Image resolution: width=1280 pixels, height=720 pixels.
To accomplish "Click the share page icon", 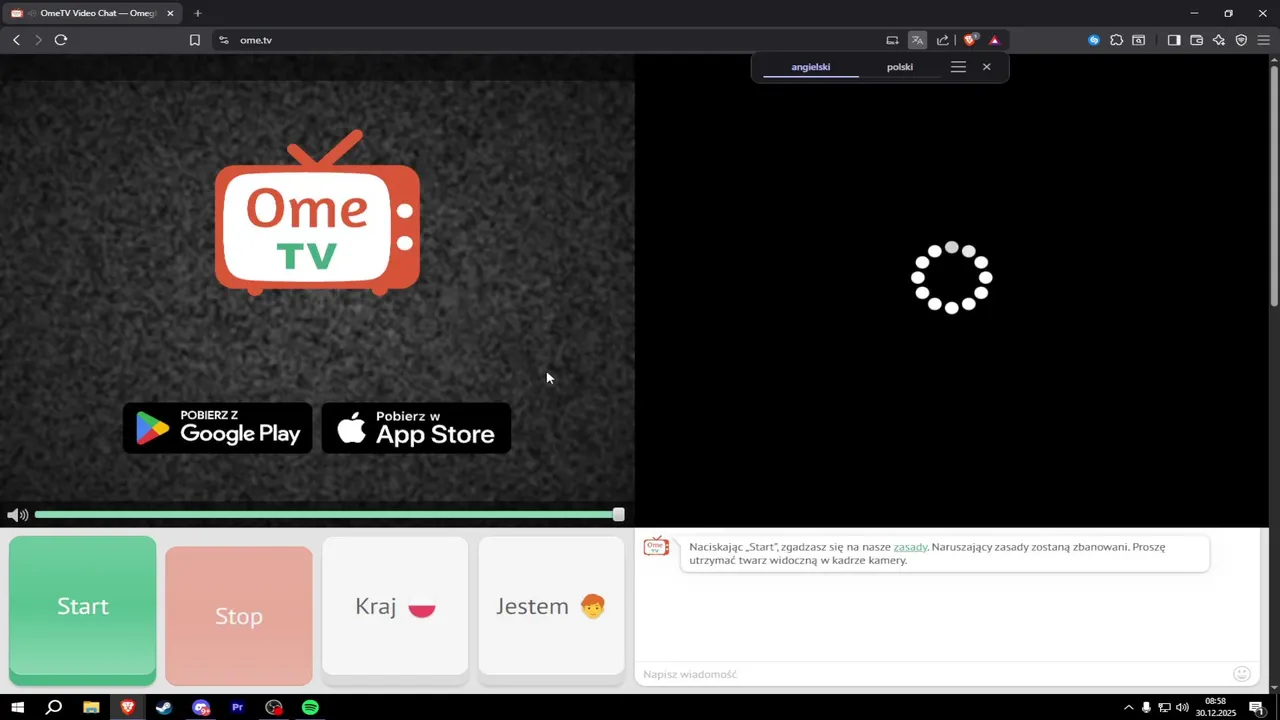I will click(942, 40).
